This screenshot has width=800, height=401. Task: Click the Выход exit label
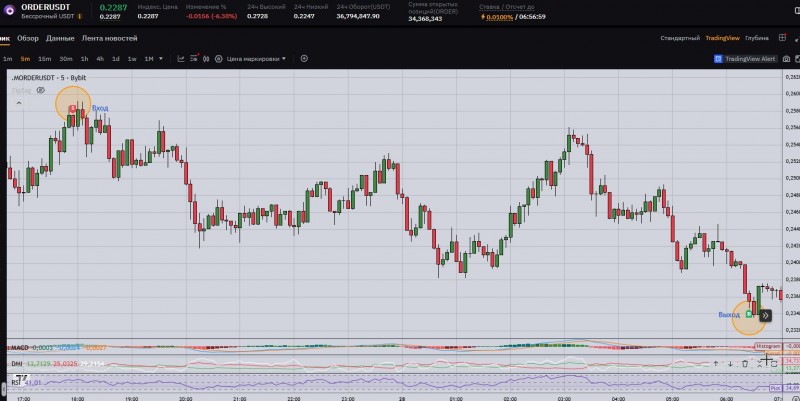(729, 315)
